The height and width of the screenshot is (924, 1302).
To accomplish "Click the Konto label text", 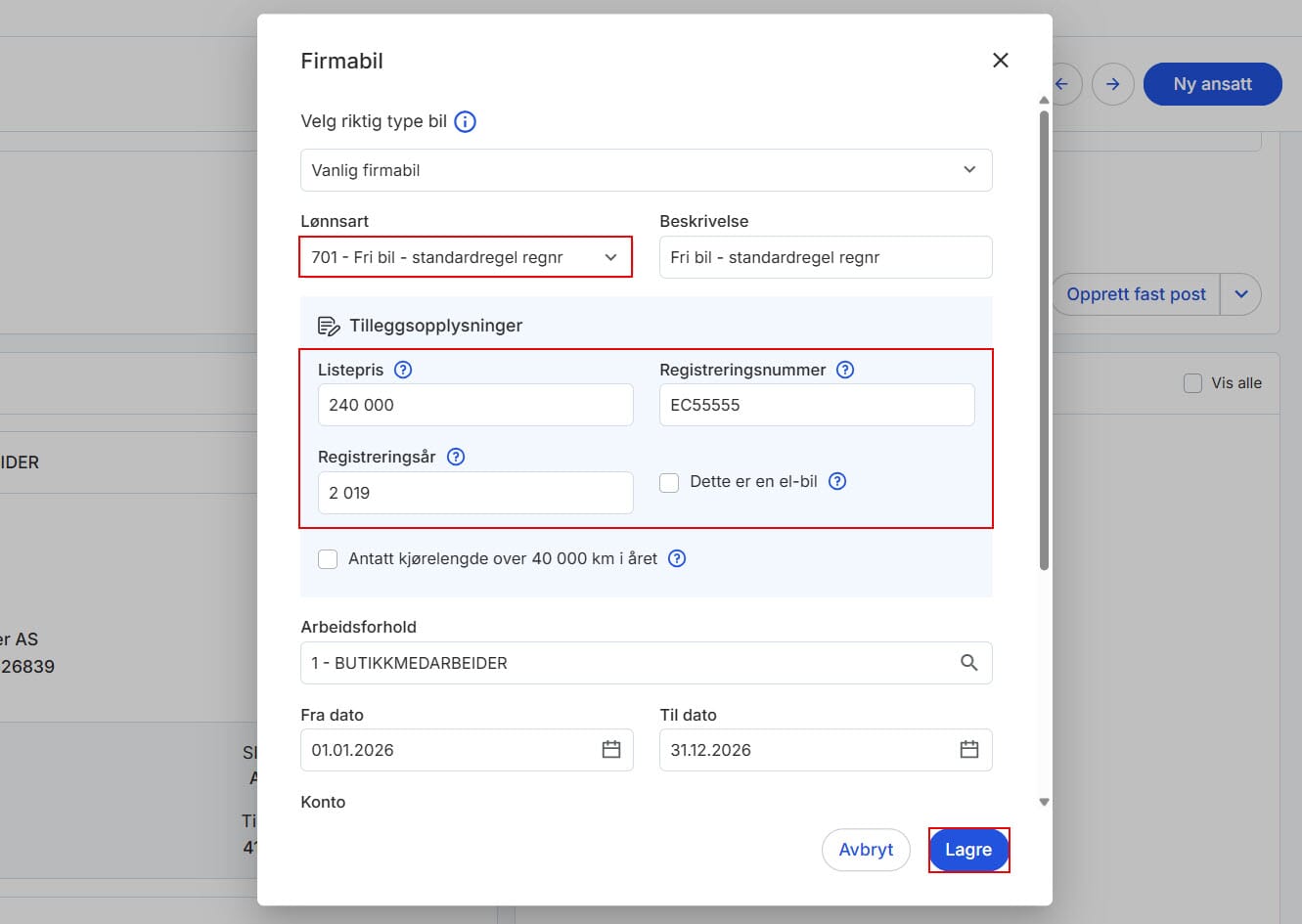I will 323,802.
